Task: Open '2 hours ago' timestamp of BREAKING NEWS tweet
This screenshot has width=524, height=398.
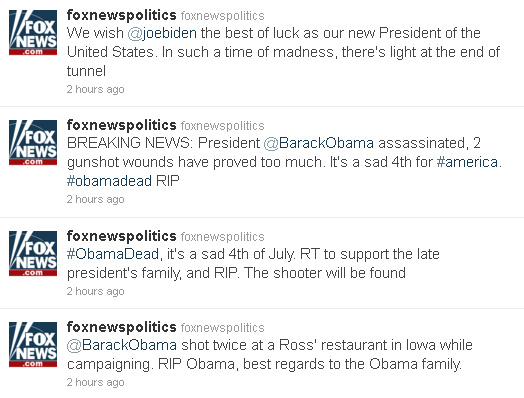Action: pyautogui.click(x=96, y=200)
